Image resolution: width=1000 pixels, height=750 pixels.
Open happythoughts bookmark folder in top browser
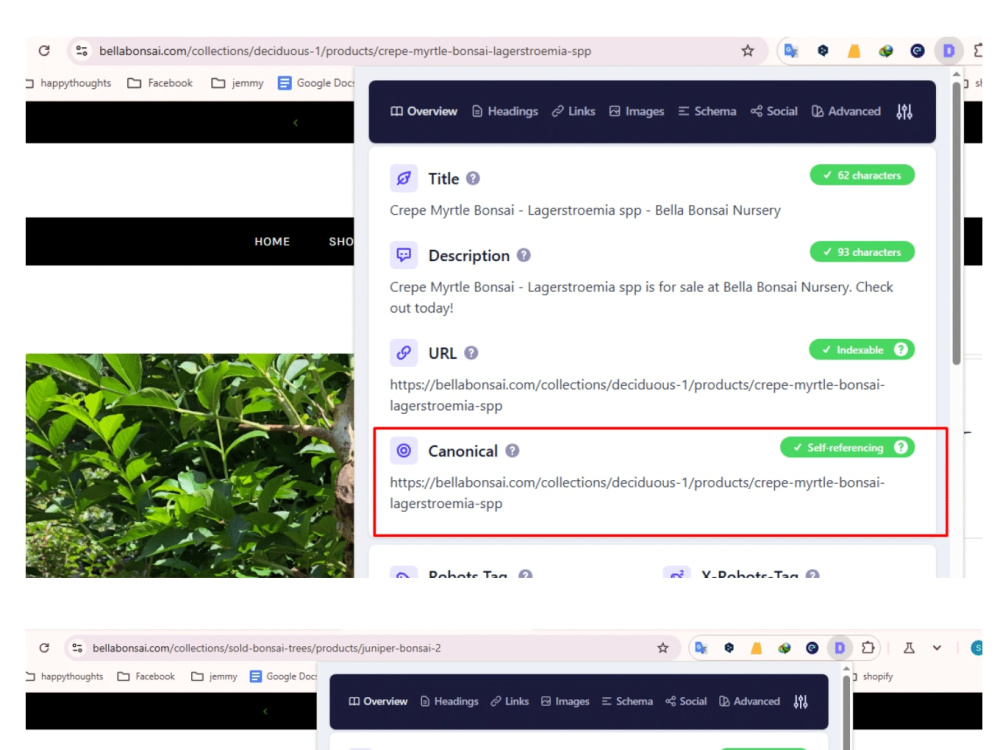pos(69,83)
